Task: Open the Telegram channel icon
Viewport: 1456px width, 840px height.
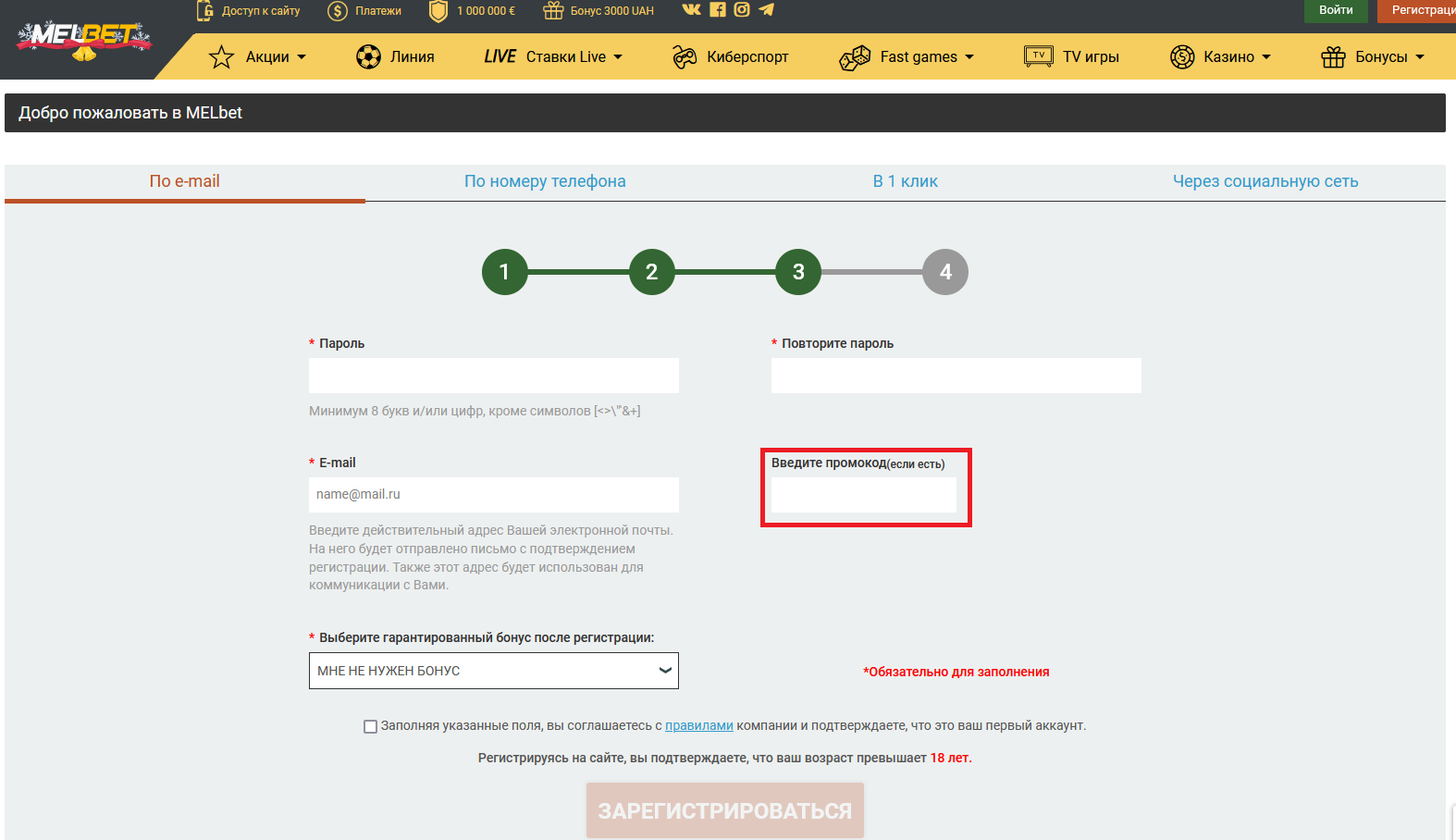Action: (x=766, y=9)
